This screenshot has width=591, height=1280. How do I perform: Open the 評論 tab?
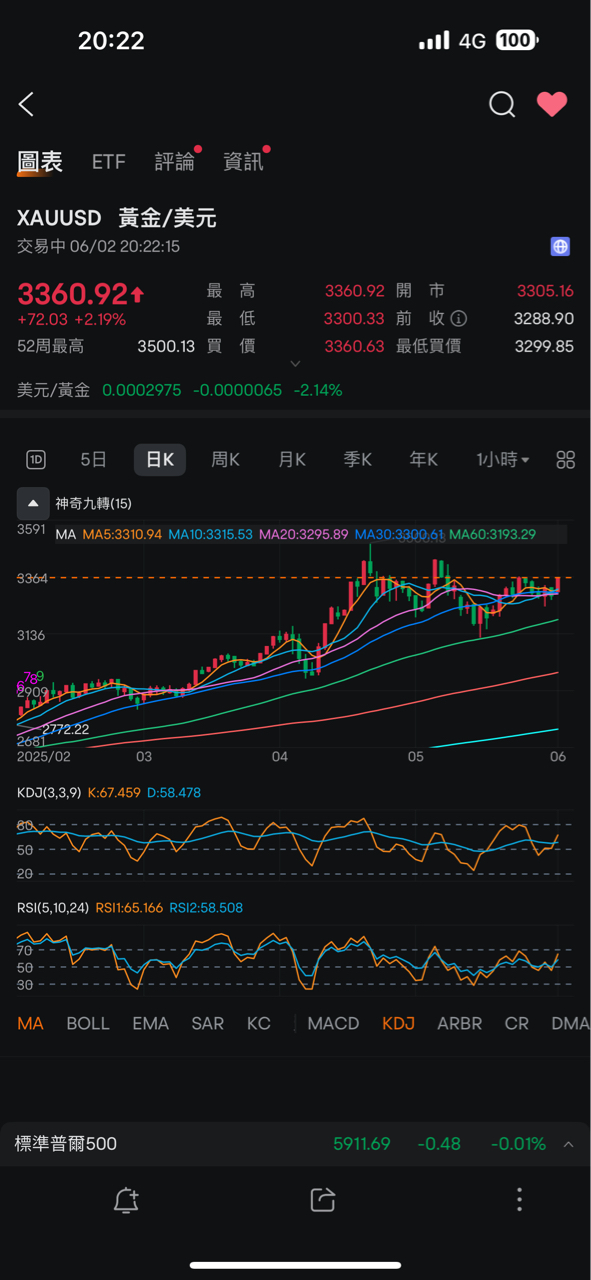175,162
